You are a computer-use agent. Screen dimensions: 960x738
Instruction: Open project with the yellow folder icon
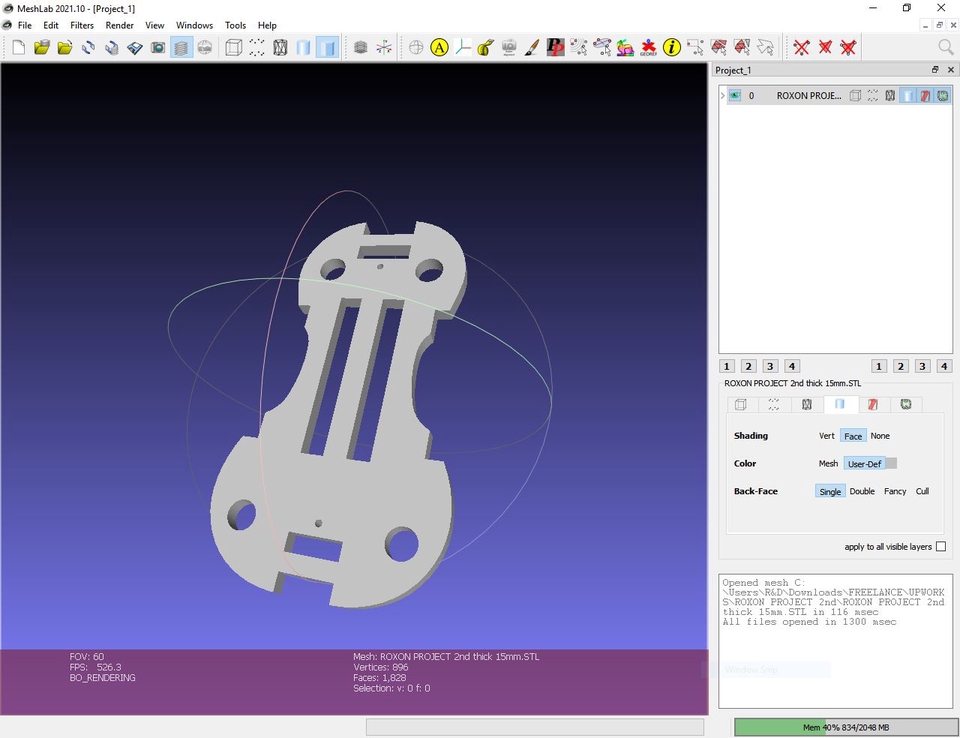[42, 47]
